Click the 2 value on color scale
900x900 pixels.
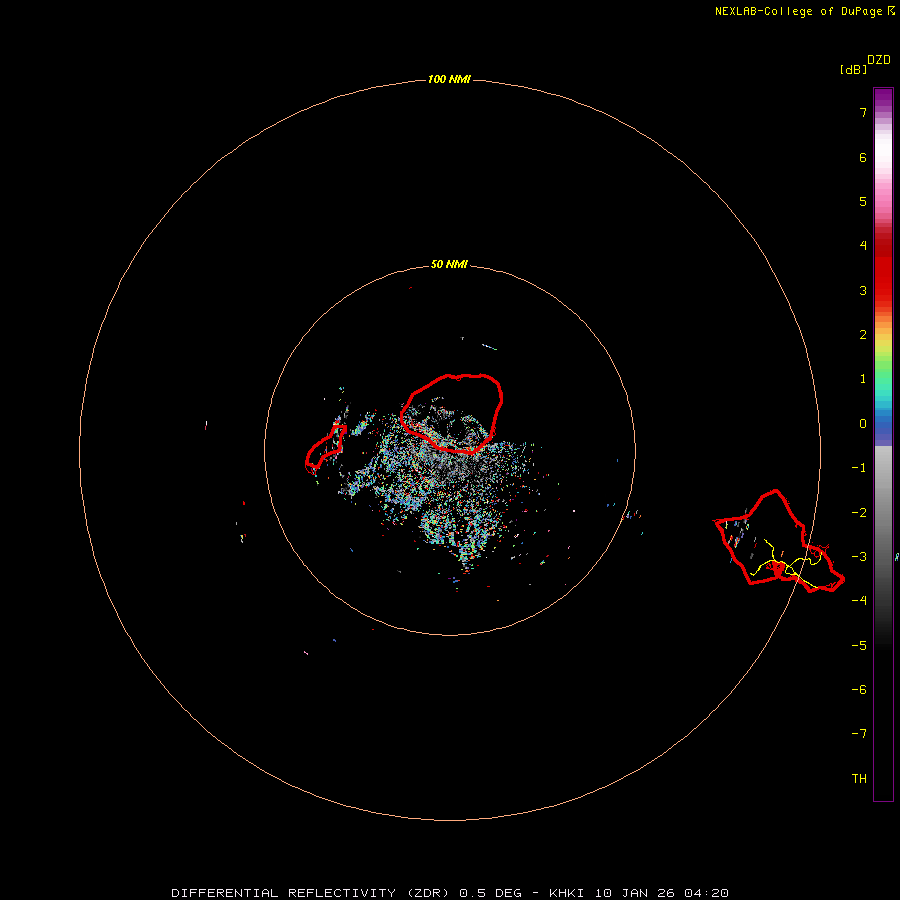point(863,335)
